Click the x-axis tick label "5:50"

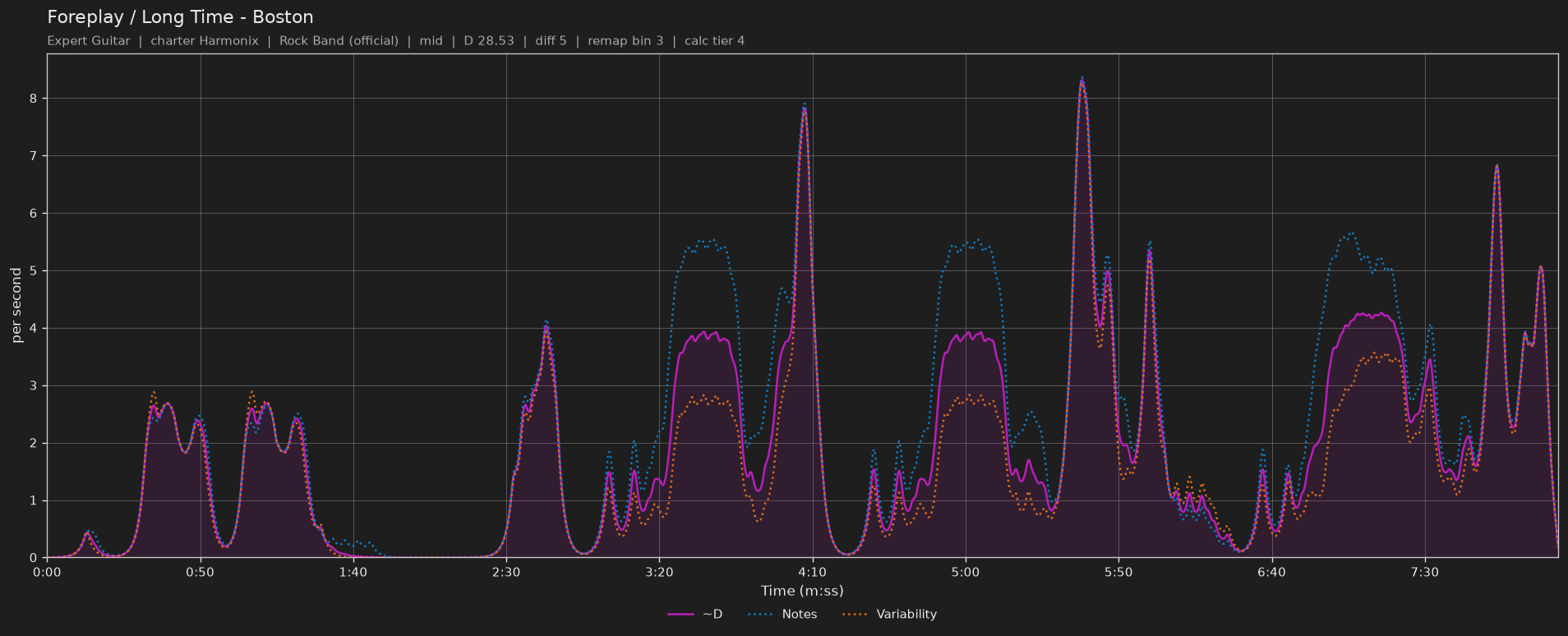pyautogui.click(x=1118, y=572)
